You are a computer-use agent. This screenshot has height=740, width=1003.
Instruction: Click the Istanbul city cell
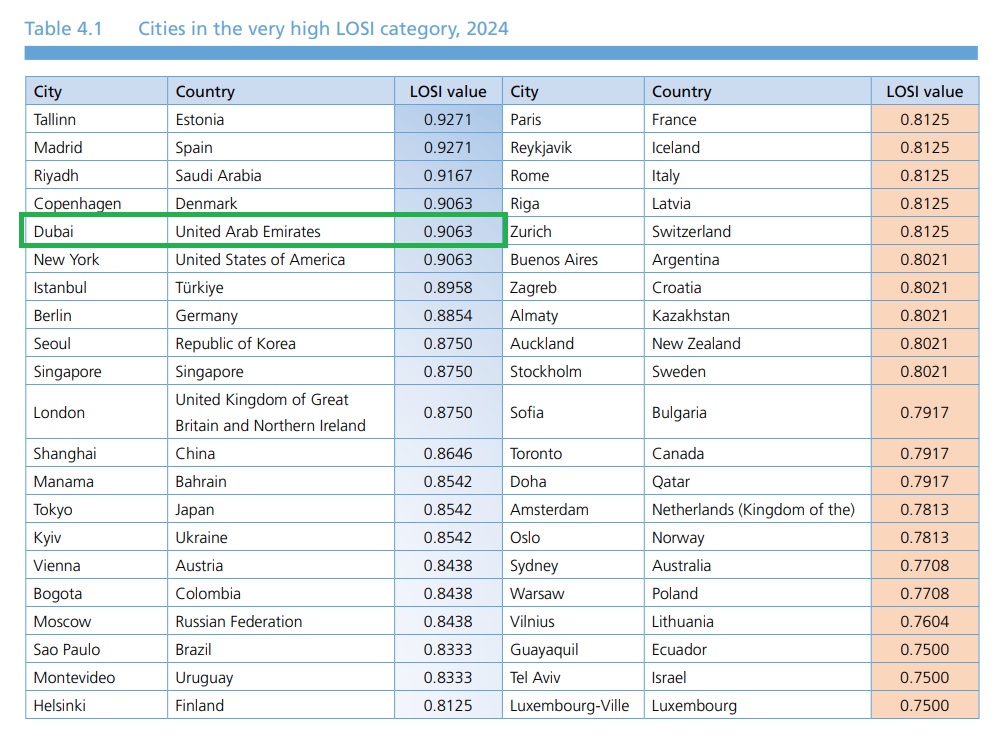(60, 287)
